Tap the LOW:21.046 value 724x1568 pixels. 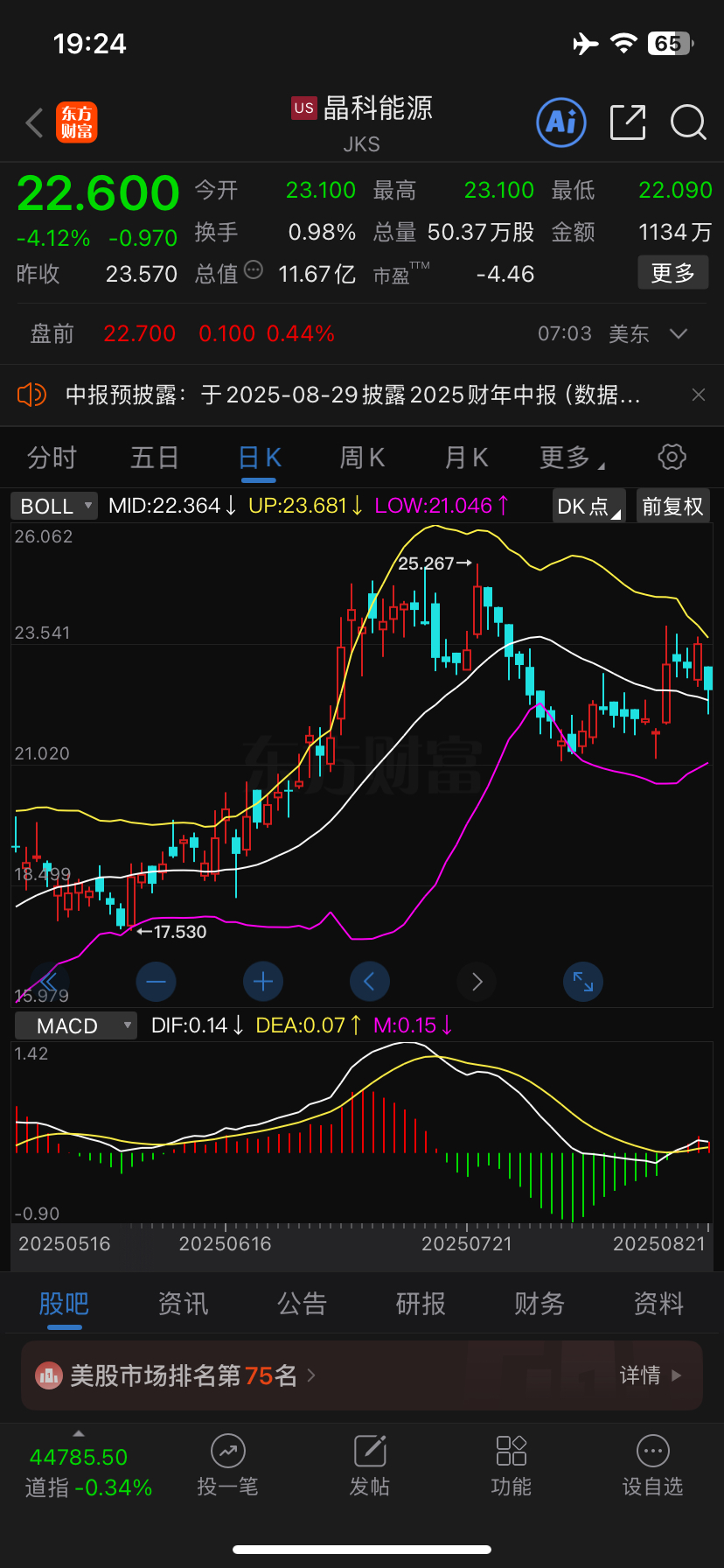tap(442, 506)
